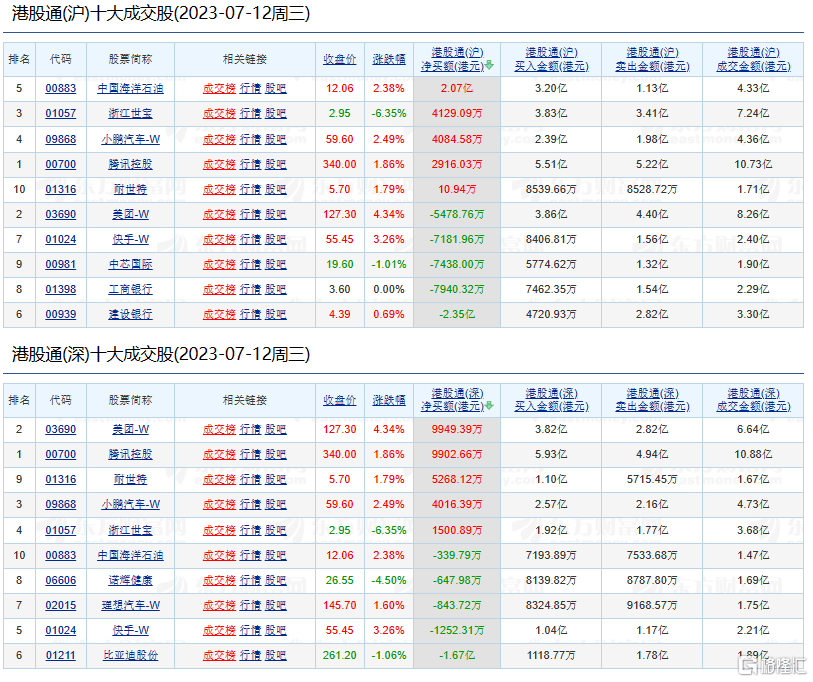
Task: Click the net buy value -7940.32万
Action: point(457,289)
